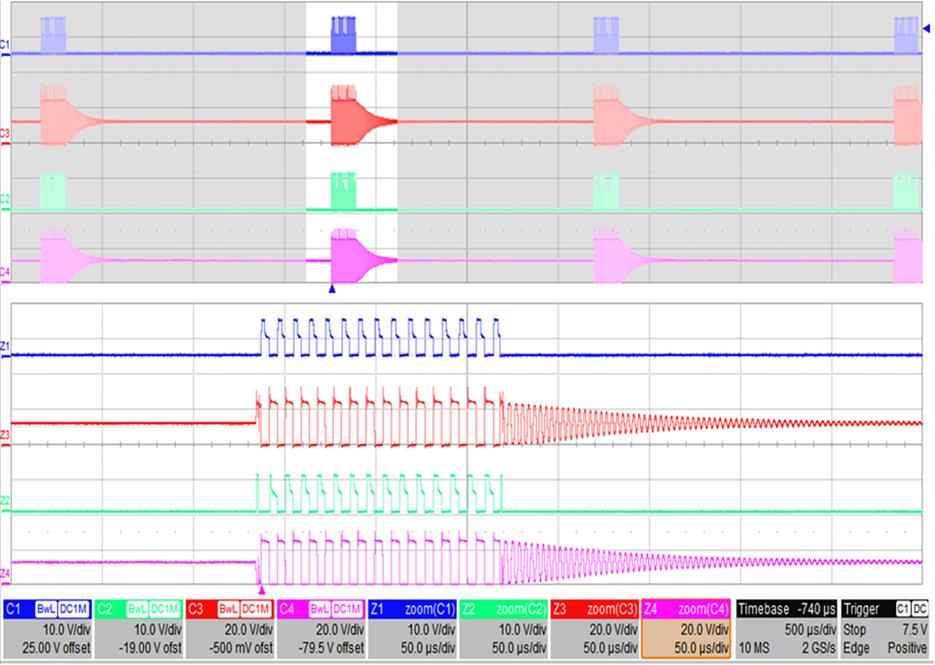Screen dimensions: 935x665
Task: Click the C3 ground marker on left edge
Action: [x=5, y=132]
